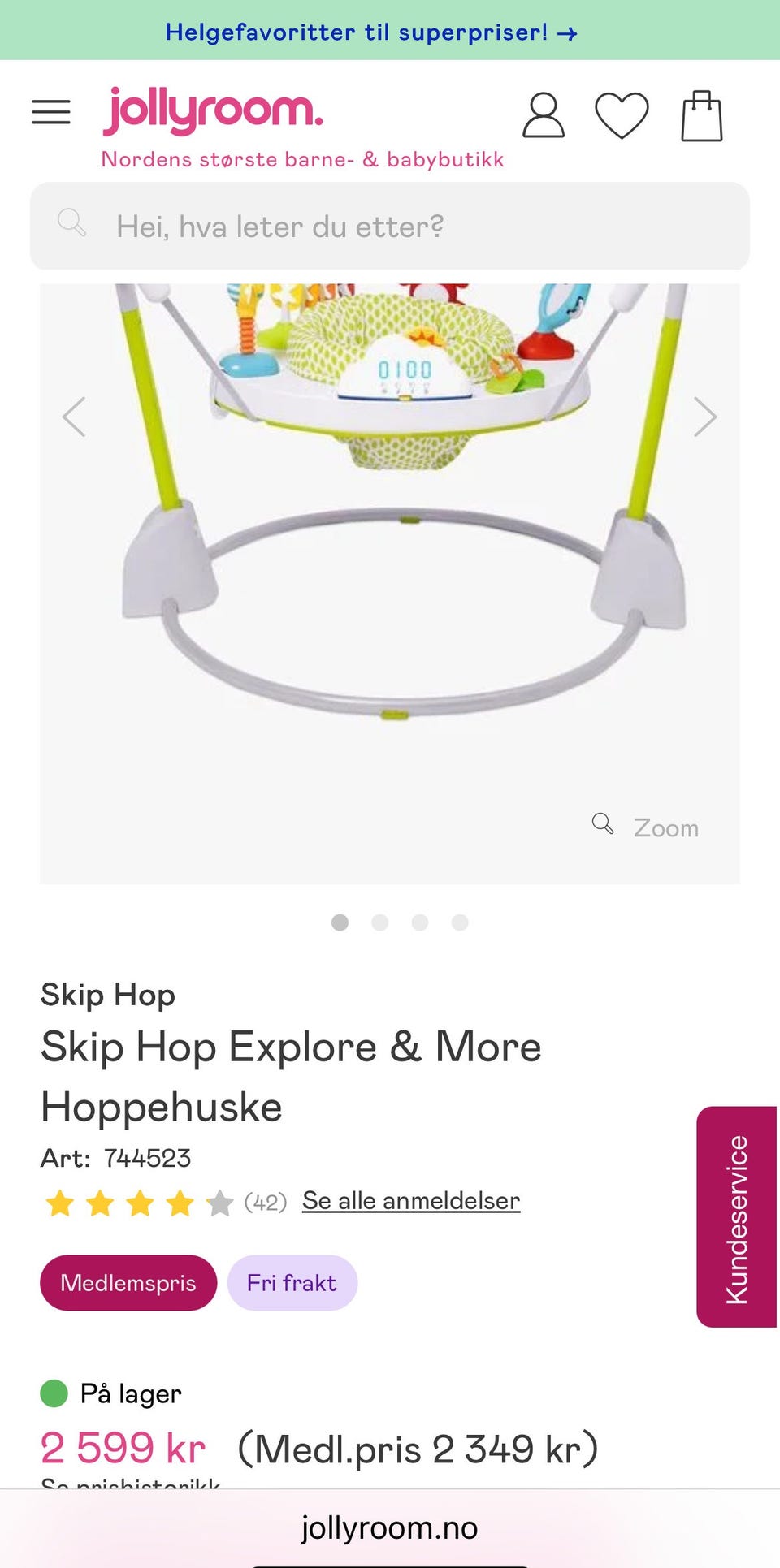This screenshot has width=780, height=1568.
Task: Select the second image carousel dot
Action: tap(379, 922)
